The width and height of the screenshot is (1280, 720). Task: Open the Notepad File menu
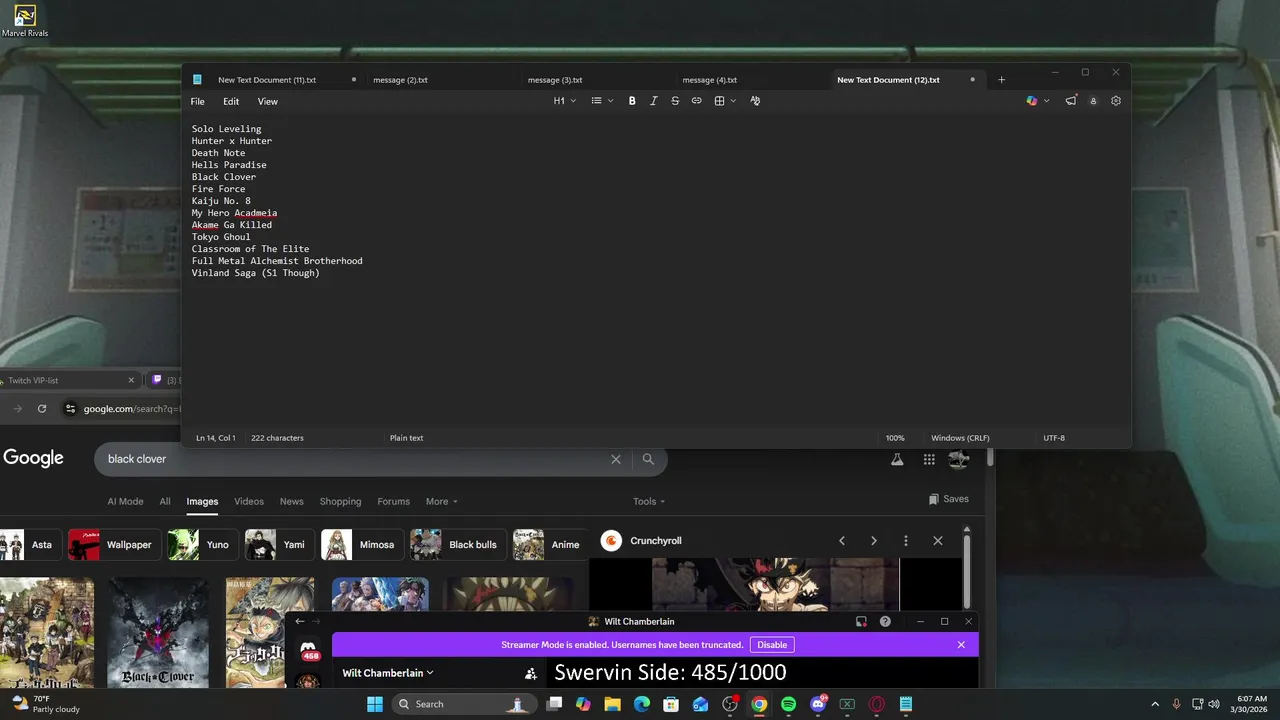pyautogui.click(x=198, y=102)
